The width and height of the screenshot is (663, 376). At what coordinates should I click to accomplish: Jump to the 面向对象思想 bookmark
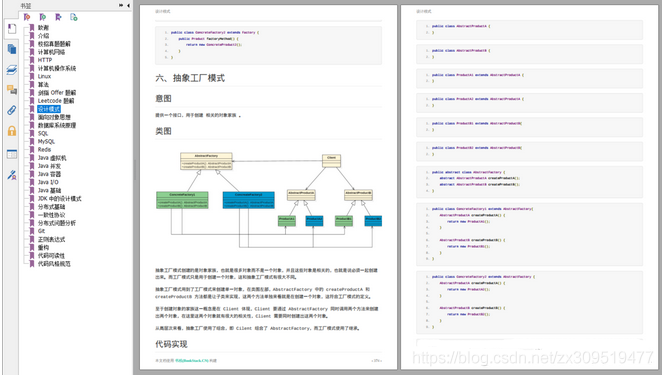coord(54,117)
